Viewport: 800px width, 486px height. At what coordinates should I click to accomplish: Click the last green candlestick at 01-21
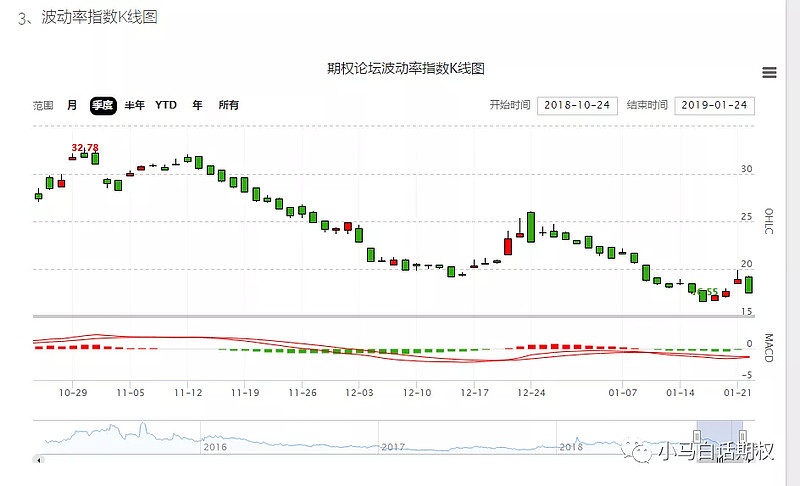click(748, 285)
